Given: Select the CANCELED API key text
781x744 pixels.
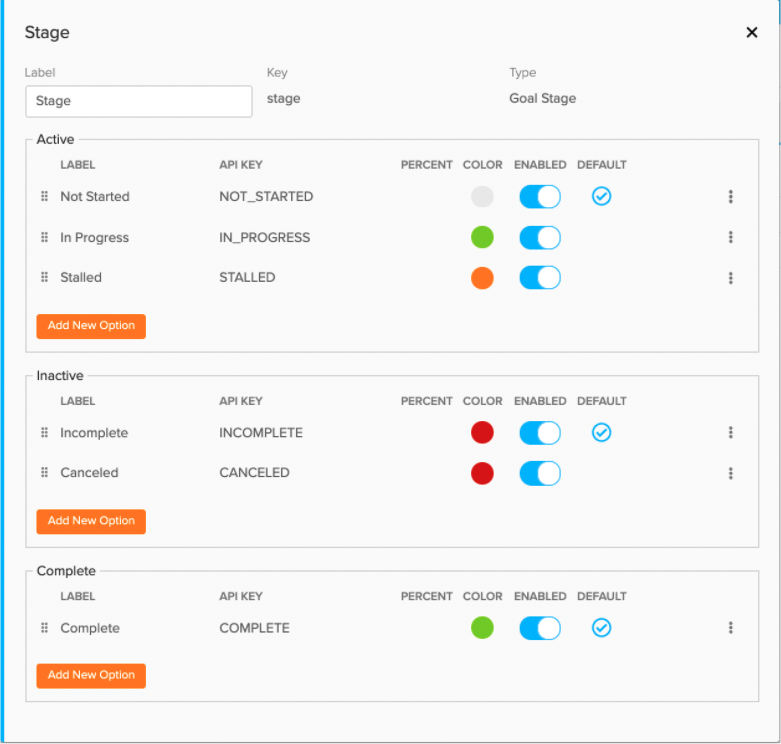Looking at the screenshot, I should (254, 472).
